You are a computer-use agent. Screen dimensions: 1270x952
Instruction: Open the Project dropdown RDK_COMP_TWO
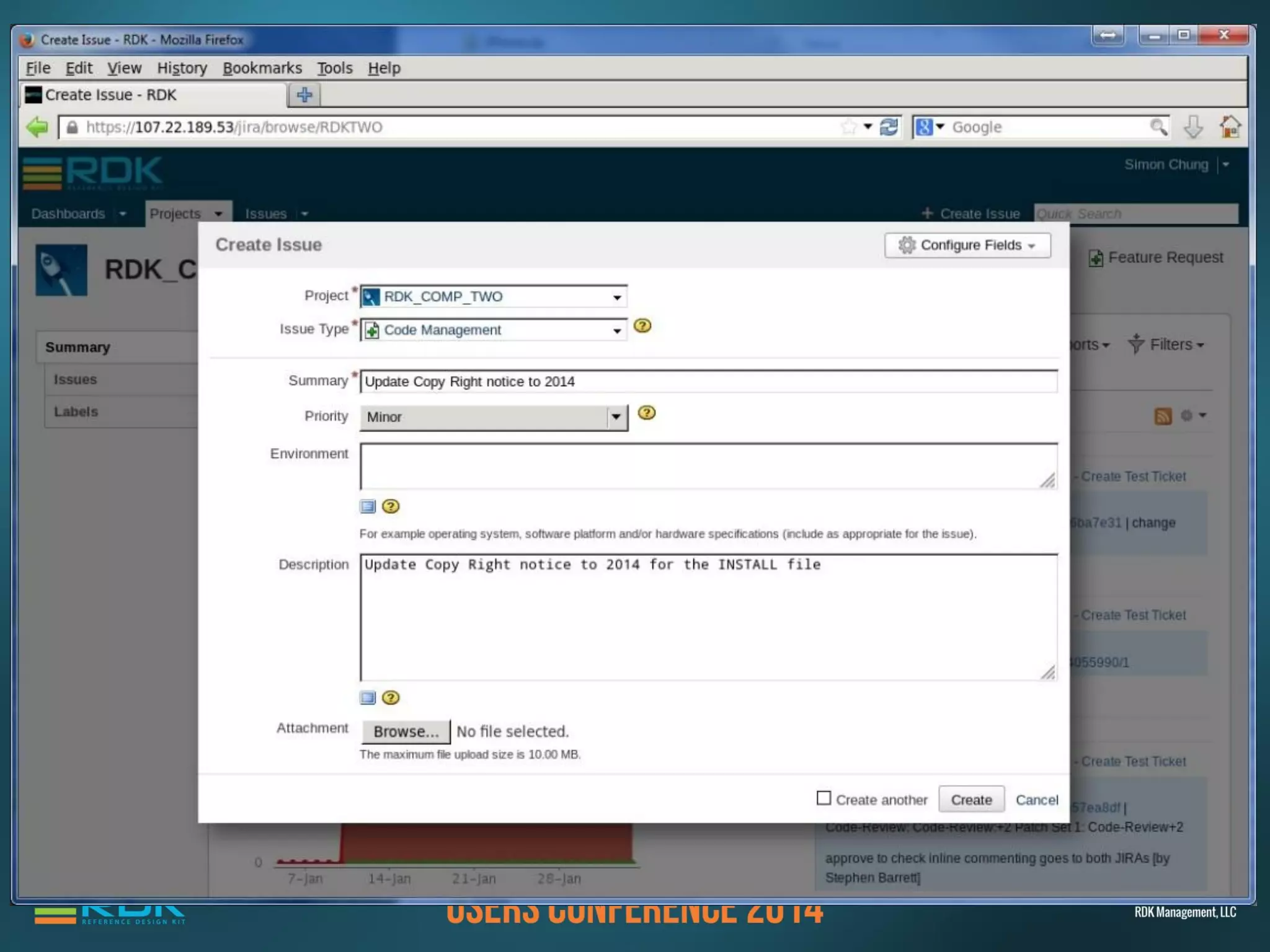point(494,296)
